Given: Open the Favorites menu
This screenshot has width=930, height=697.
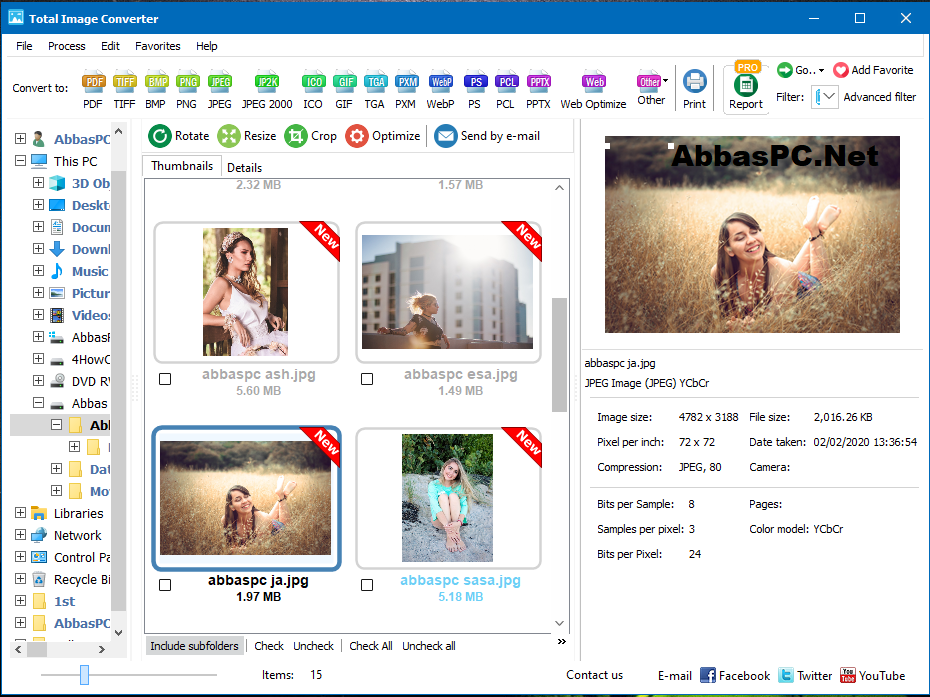Looking at the screenshot, I should point(158,46).
